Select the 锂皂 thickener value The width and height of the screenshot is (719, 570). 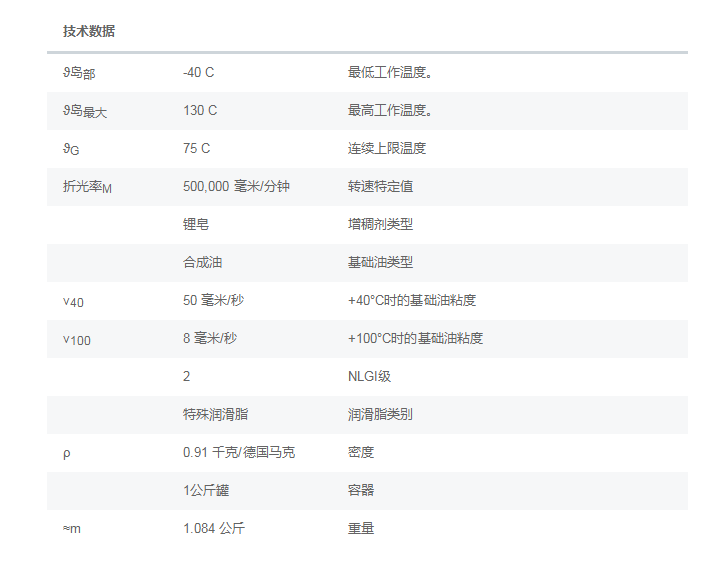pyautogui.click(x=196, y=224)
